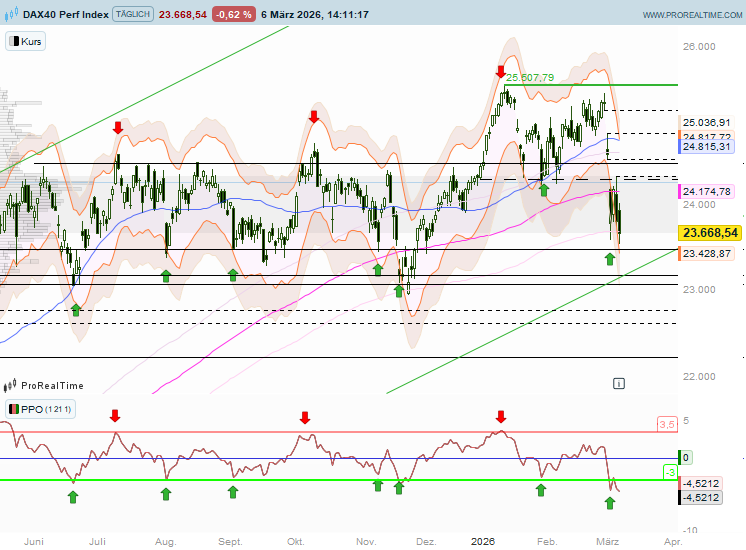This screenshot has height=550, width=746.
Task: Select the yellow current price label 23.668,54
Action: (x=709, y=232)
